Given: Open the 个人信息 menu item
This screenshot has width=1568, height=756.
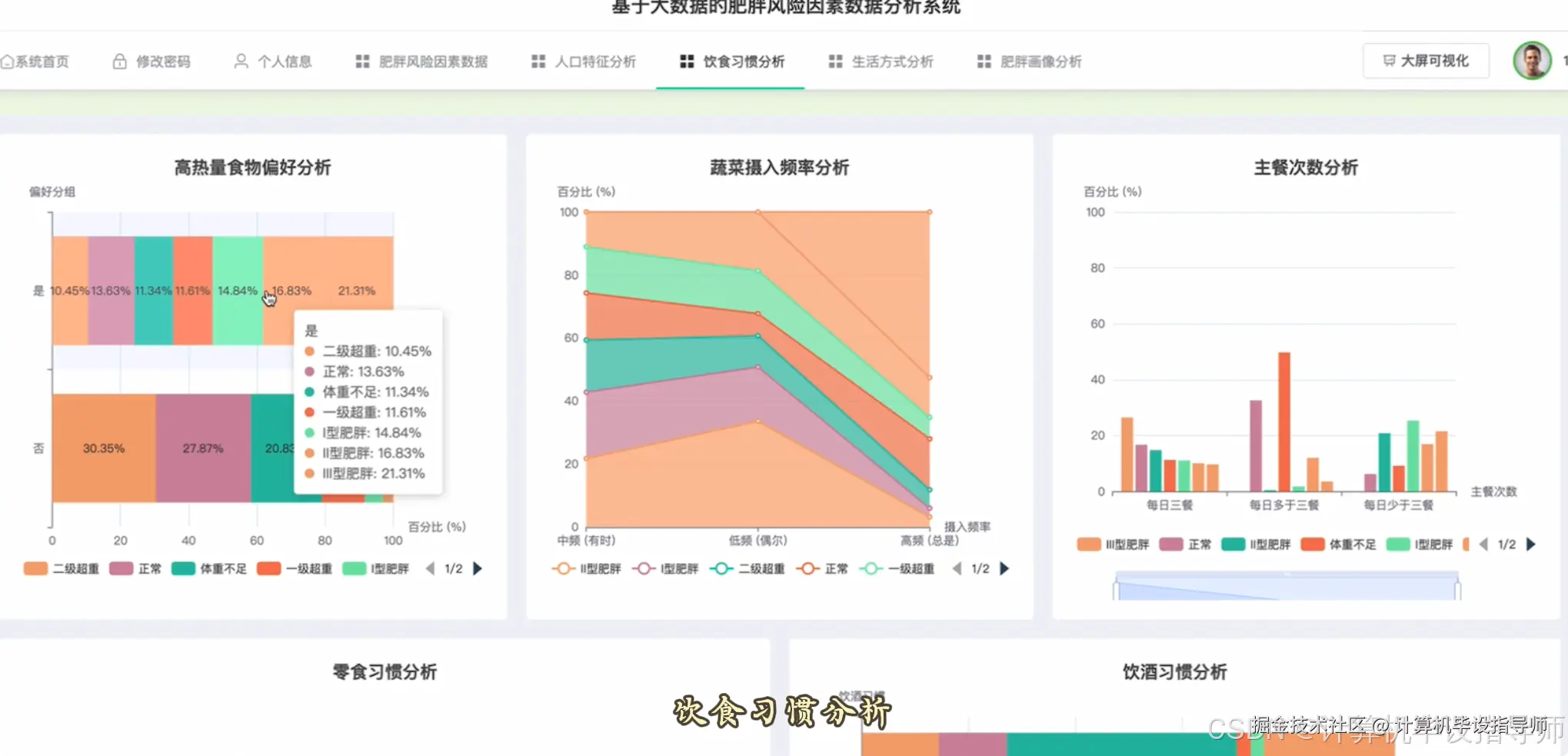Looking at the screenshot, I should pyautogui.click(x=273, y=62).
